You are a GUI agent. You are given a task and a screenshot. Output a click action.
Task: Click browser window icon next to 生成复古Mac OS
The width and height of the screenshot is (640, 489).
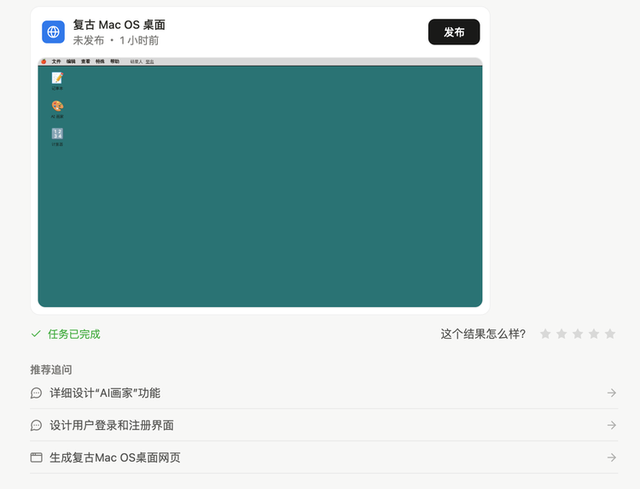pyautogui.click(x=36, y=458)
